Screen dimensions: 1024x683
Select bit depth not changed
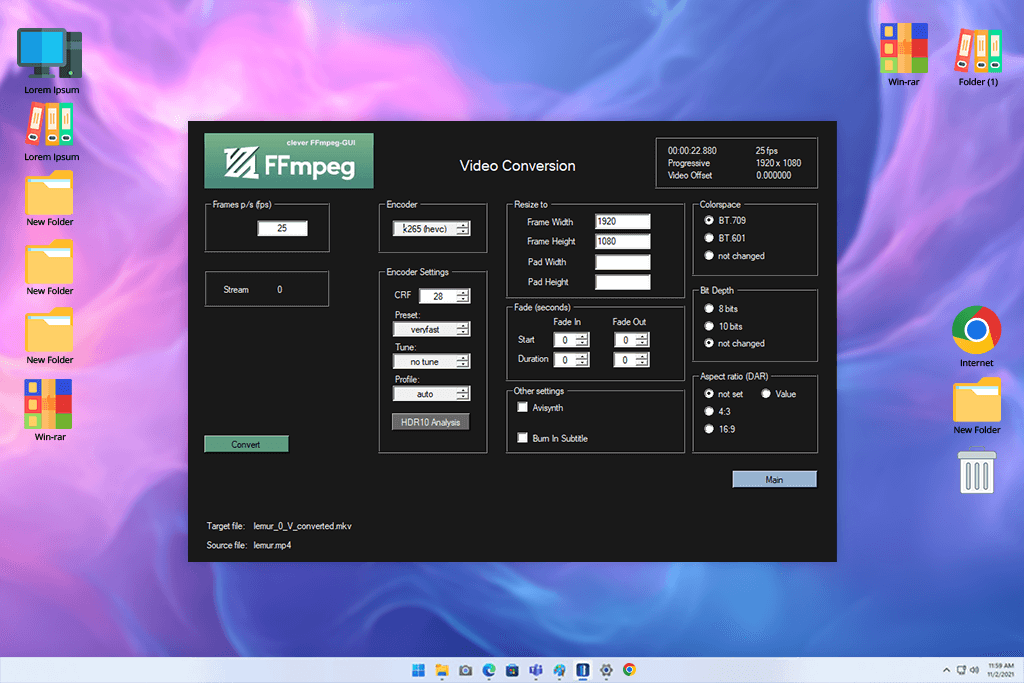709,343
